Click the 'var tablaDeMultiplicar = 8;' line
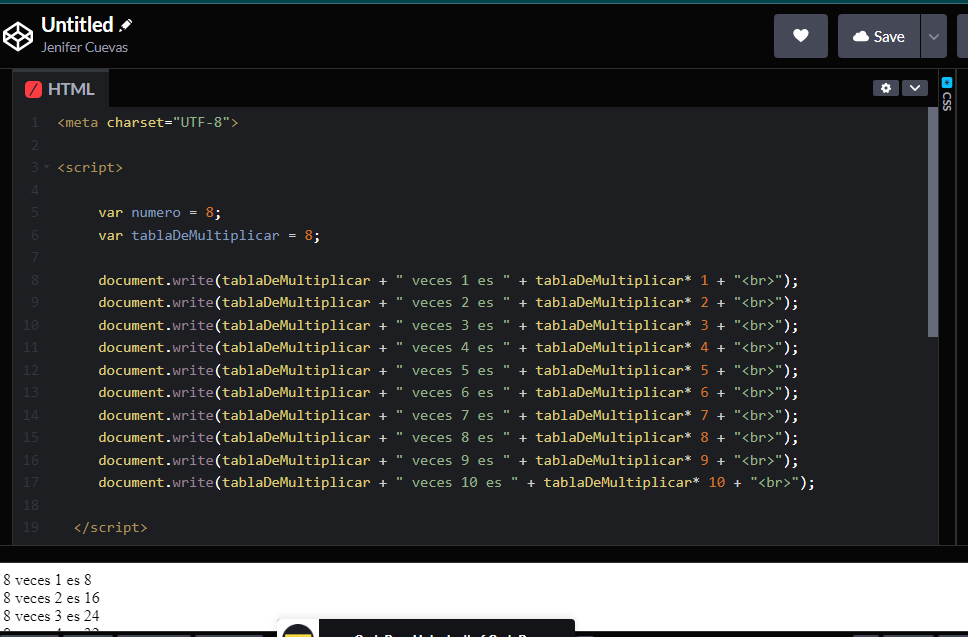The width and height of the screenshot is (968, 637). click(x=209, y=235)
